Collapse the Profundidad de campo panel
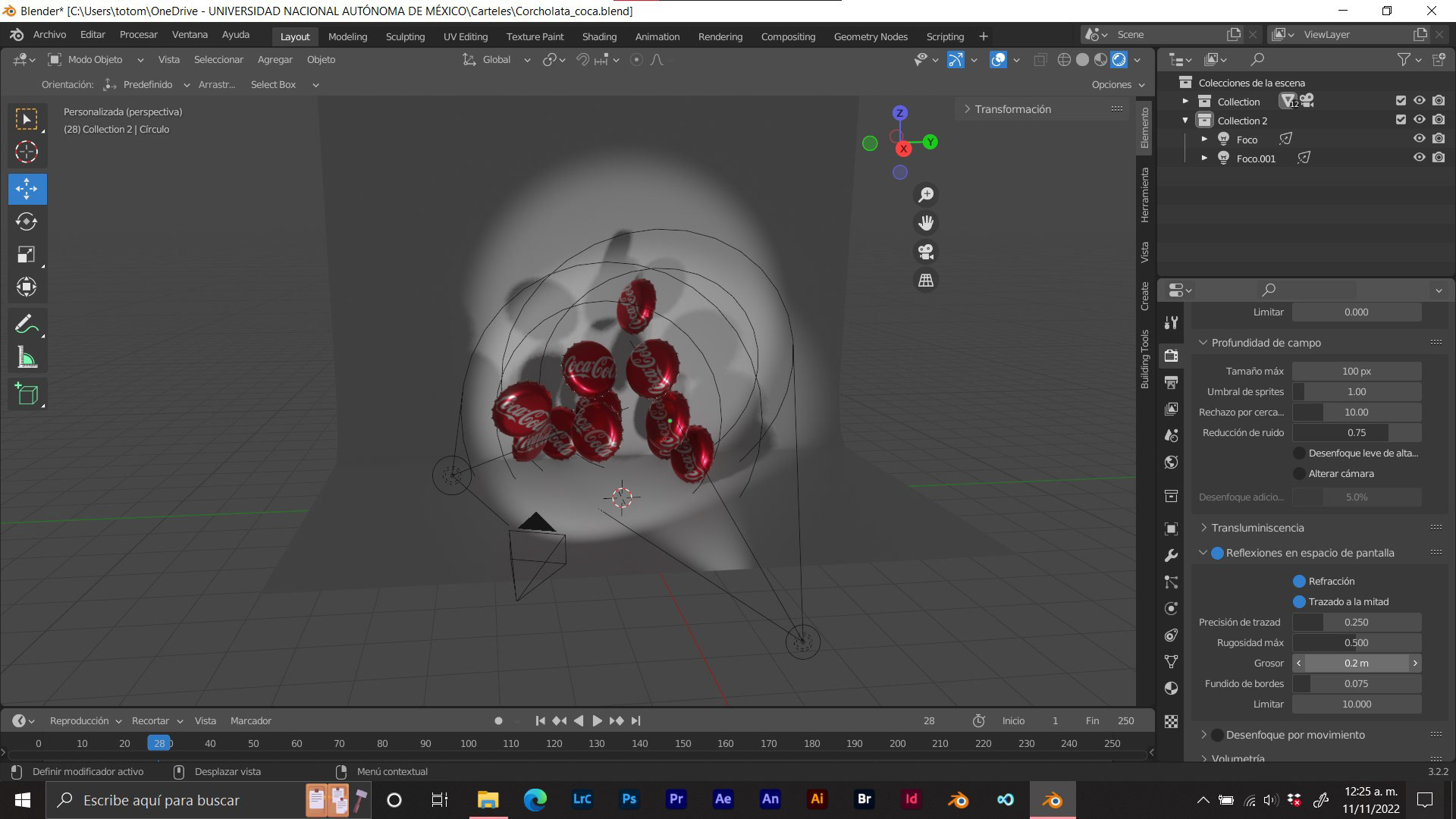The width and height of the screenshot is (1456, 819). tap(1203, 343)
